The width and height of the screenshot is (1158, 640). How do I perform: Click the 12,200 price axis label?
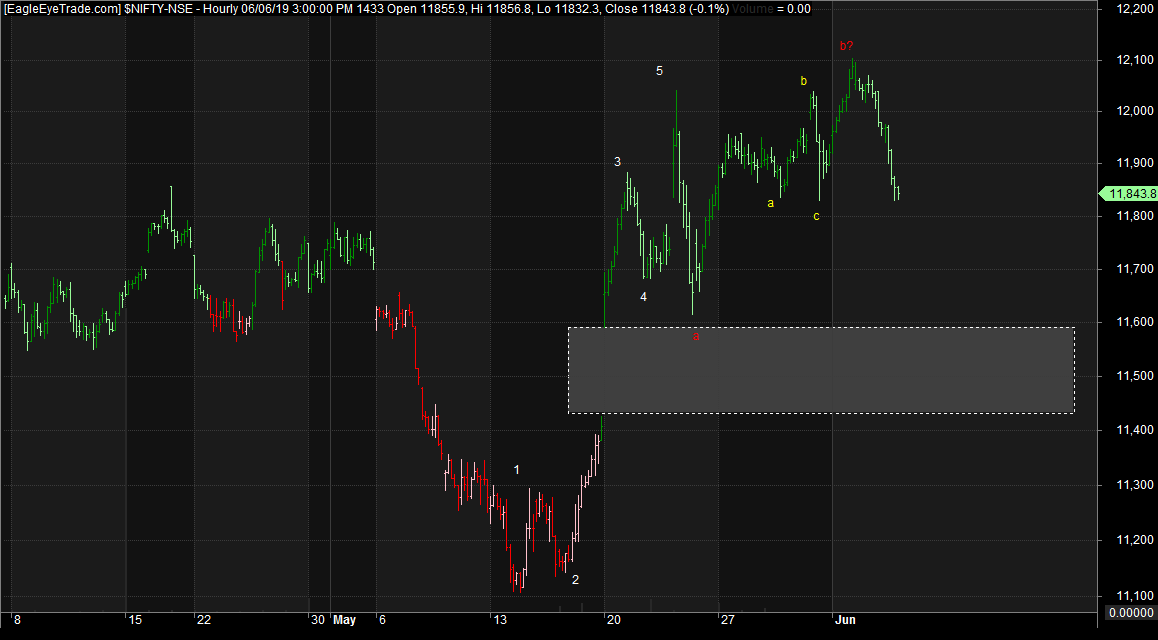click(1134, 8)
